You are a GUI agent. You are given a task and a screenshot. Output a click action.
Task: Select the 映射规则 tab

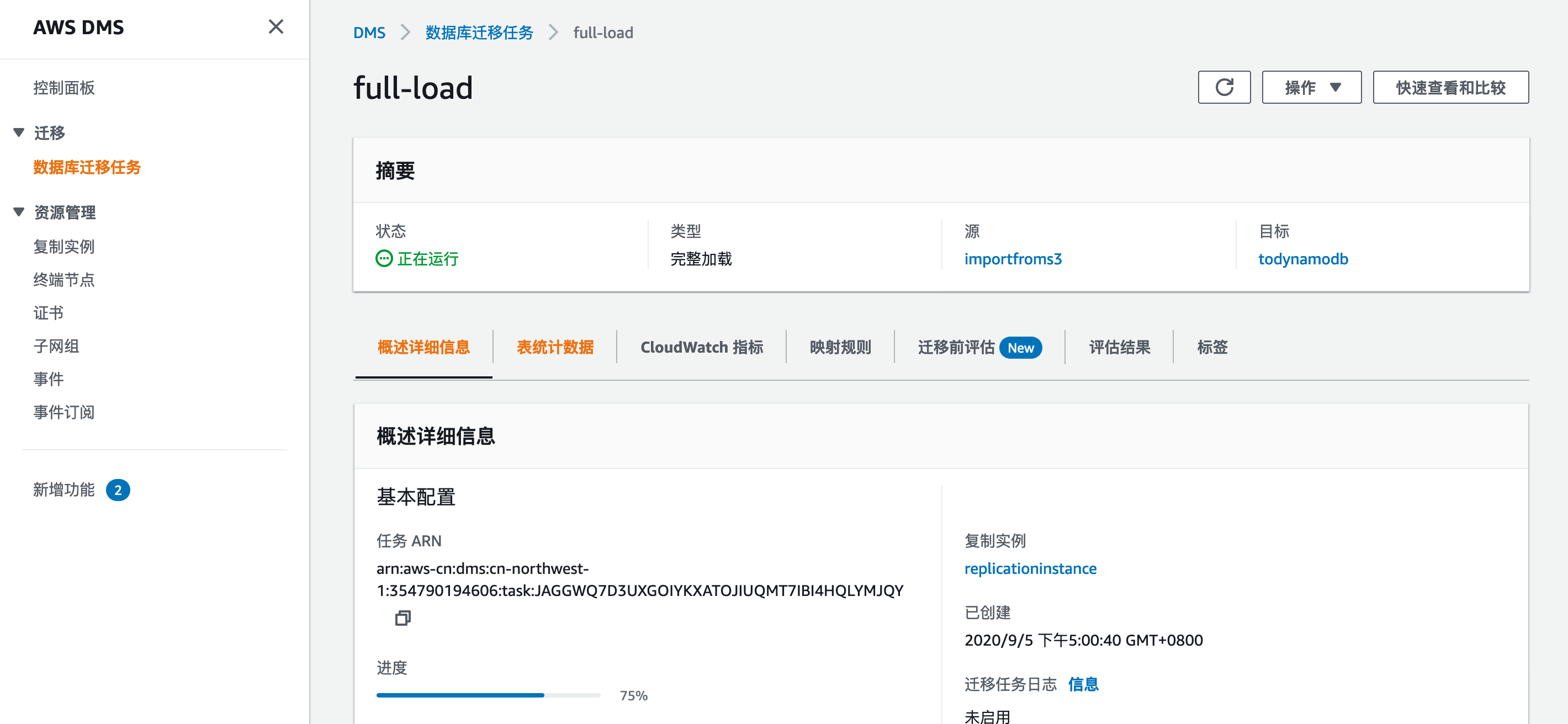840,347
